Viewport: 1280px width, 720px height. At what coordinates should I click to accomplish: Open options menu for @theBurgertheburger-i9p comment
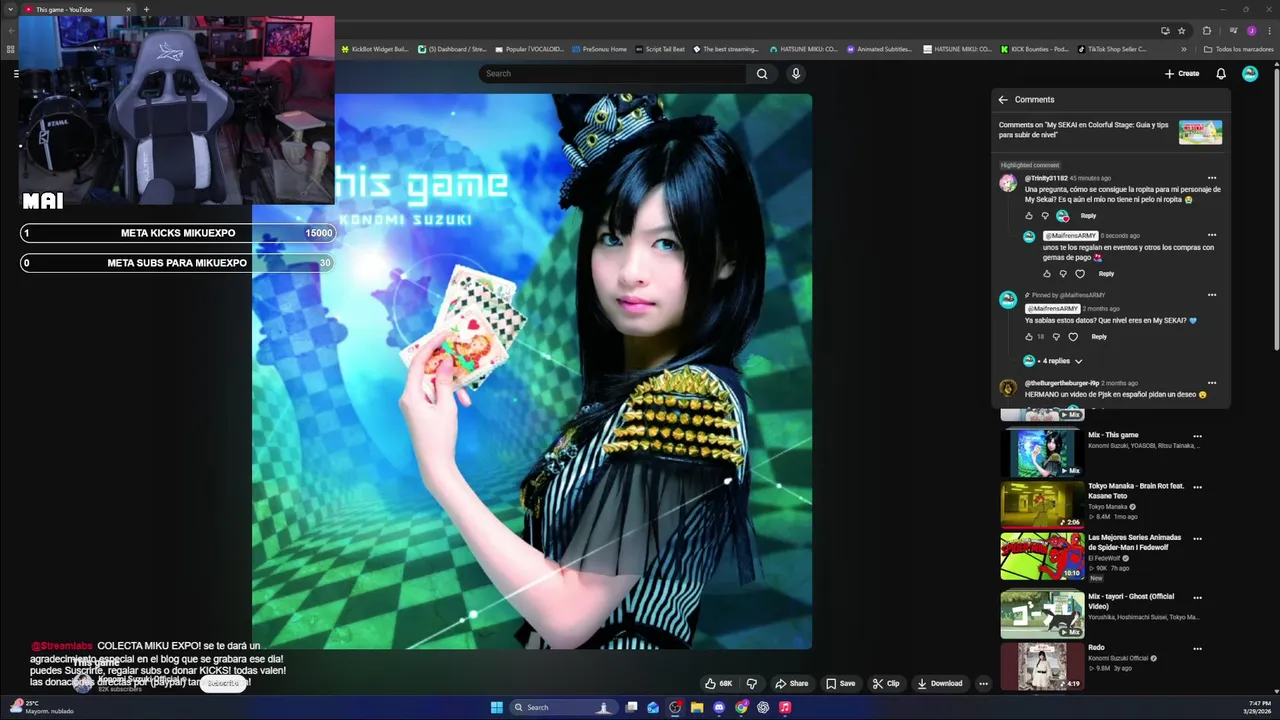click(1212, 383)
